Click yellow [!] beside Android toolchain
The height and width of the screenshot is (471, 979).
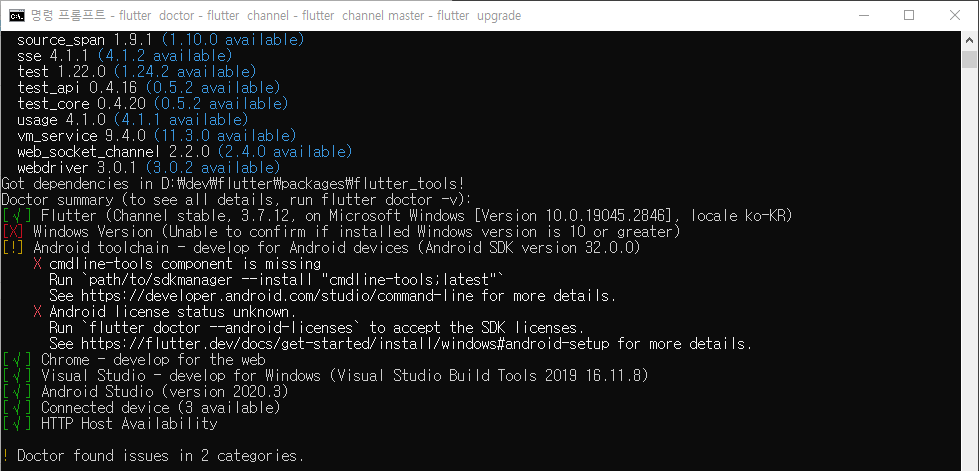pos(13,248)
